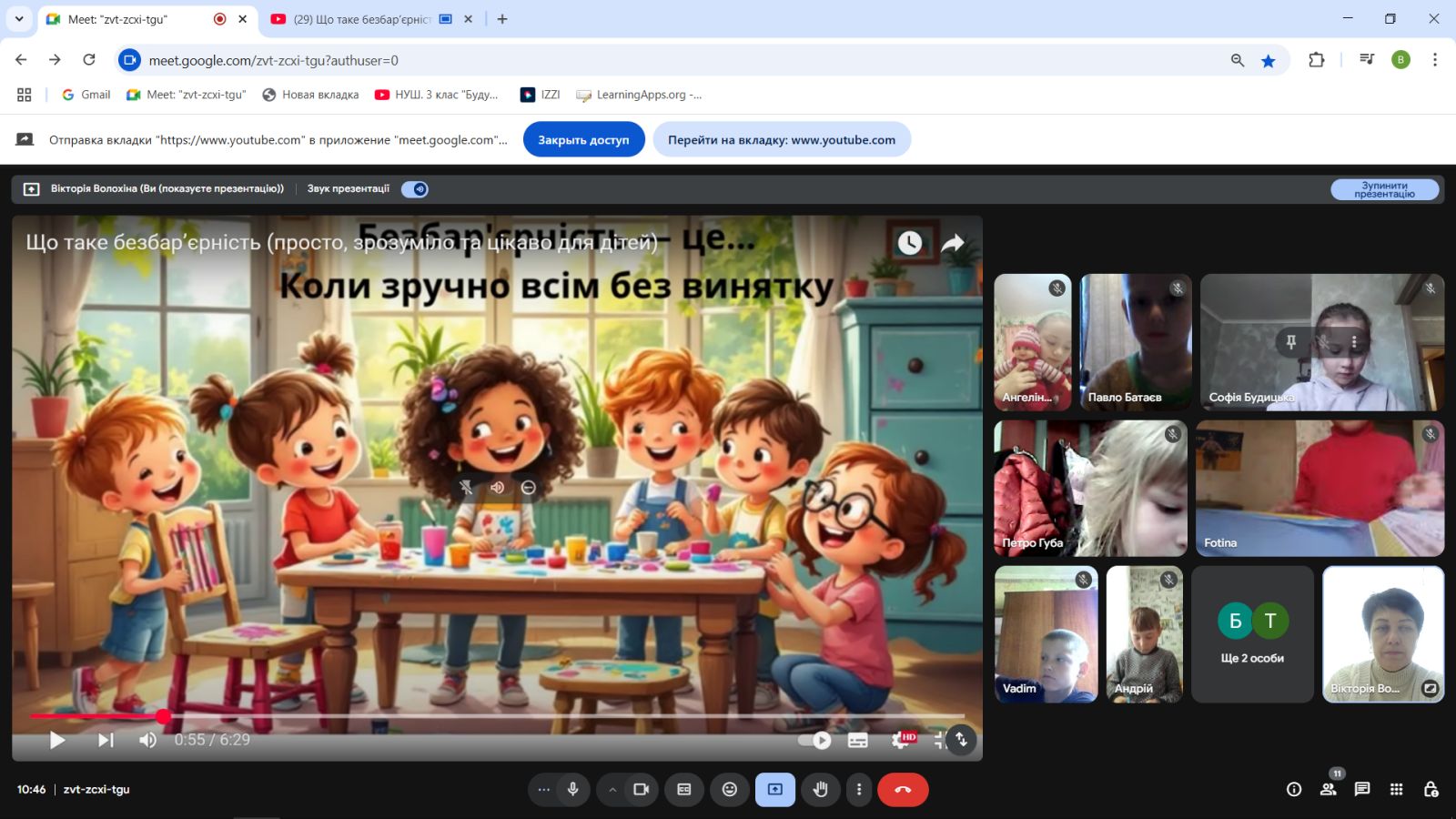Turn off the camera in Meet toolbar
The width and height of the screenshot is (1456, 819).
click(641, 789)
